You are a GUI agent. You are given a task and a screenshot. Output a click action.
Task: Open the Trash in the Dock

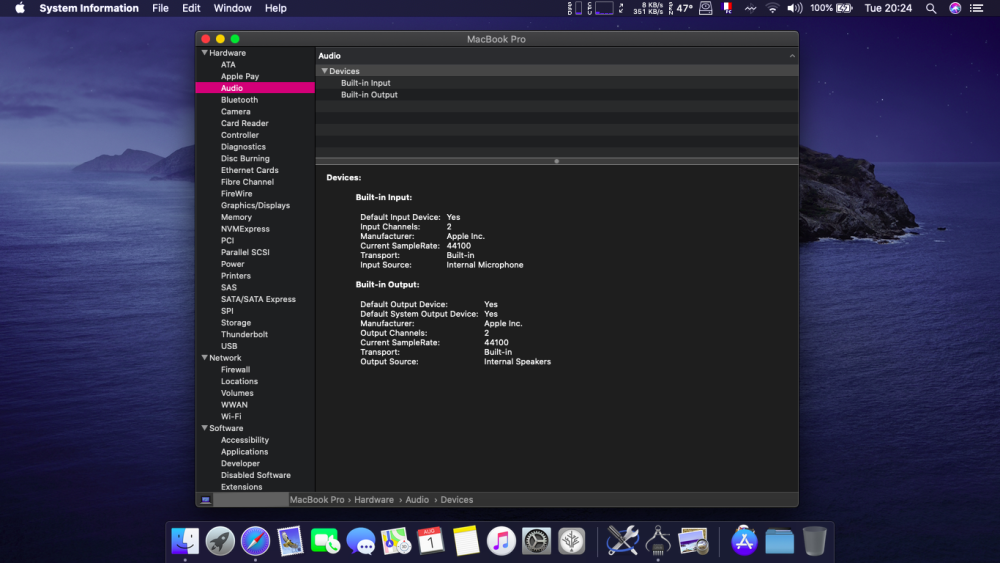point(814,541)
